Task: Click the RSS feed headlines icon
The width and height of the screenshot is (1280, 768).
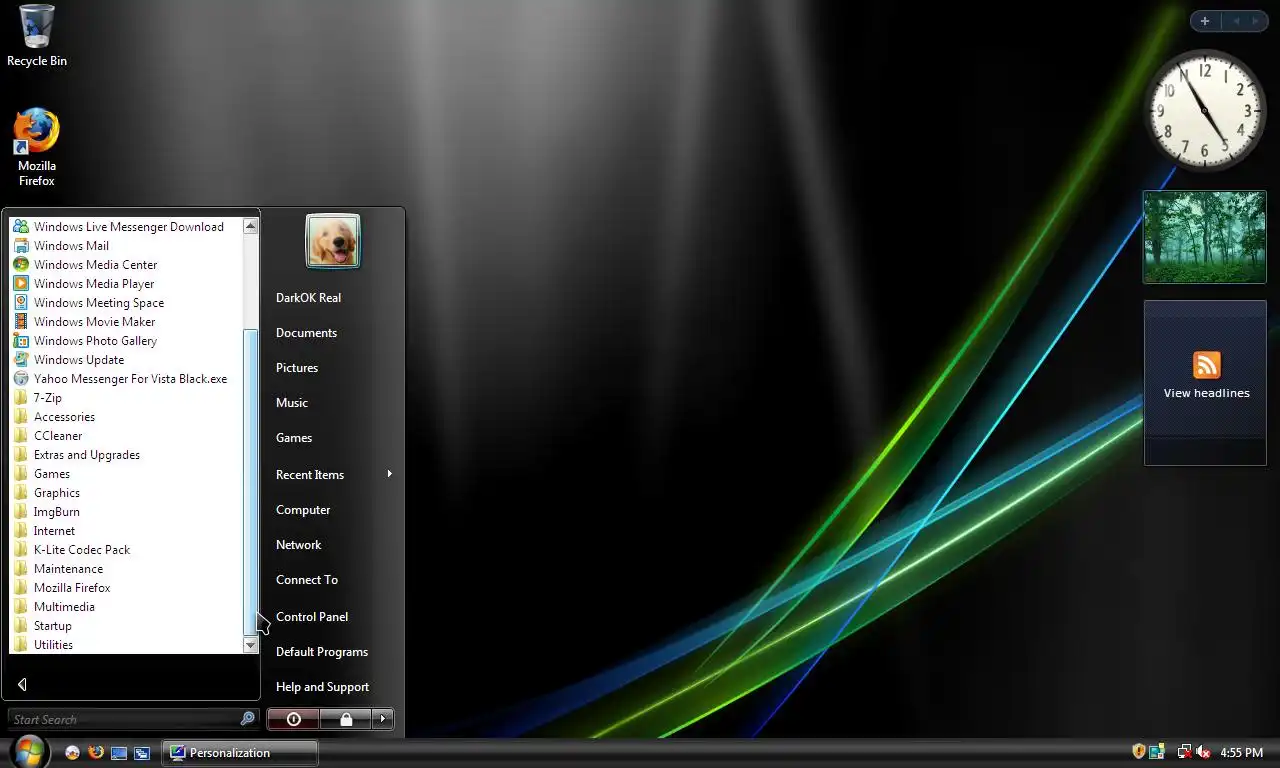Action: [1206, 364]
